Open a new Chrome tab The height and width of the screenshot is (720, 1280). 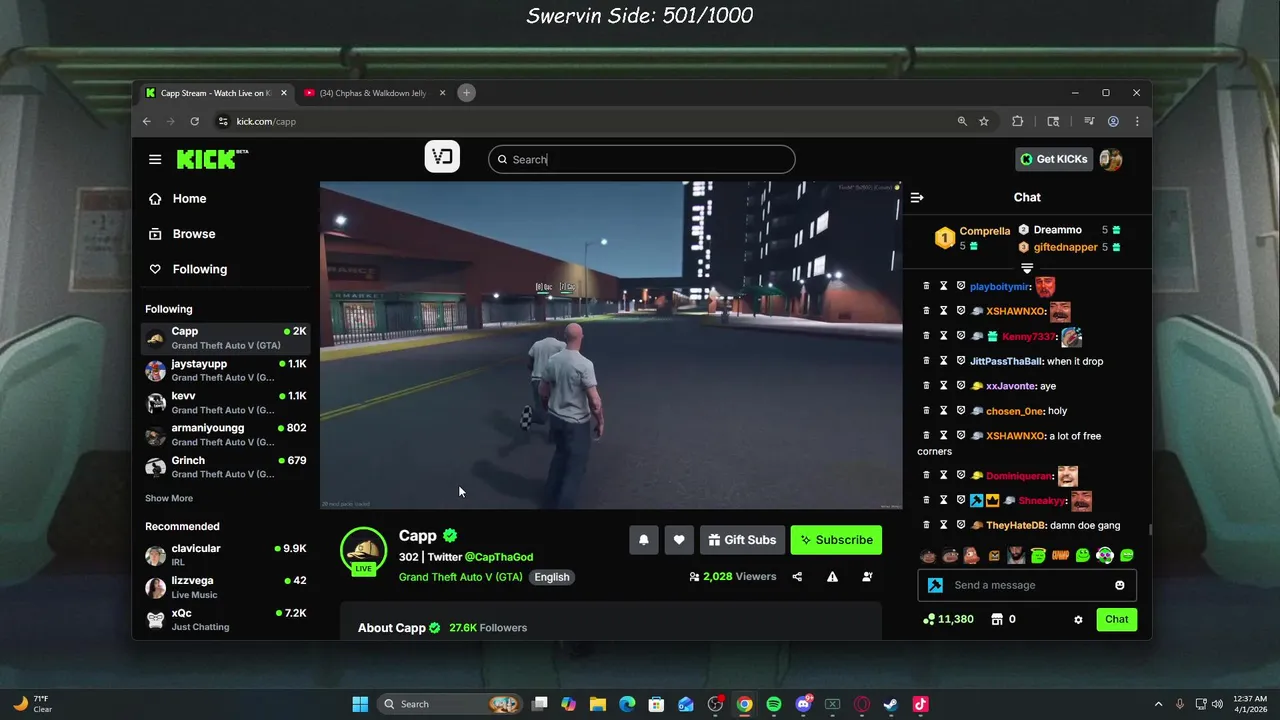tap(466, 93)
